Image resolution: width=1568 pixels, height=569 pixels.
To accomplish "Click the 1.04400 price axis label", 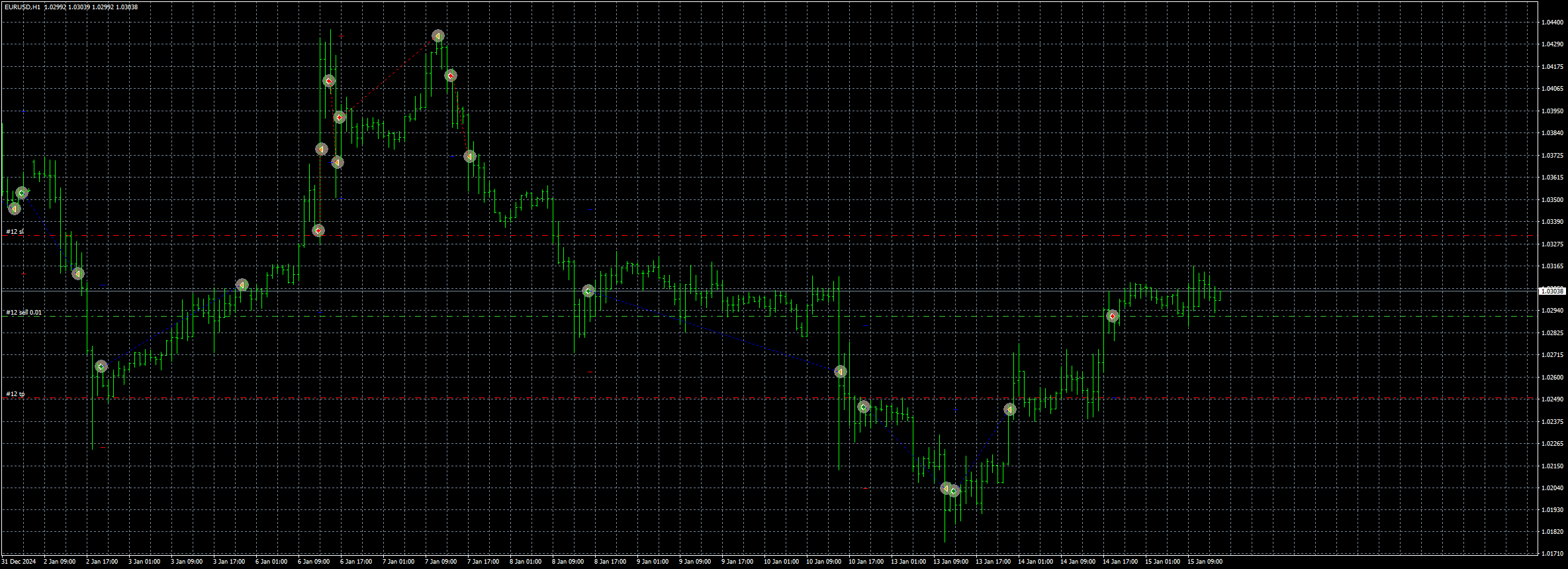I will (x=1552, y=23).
